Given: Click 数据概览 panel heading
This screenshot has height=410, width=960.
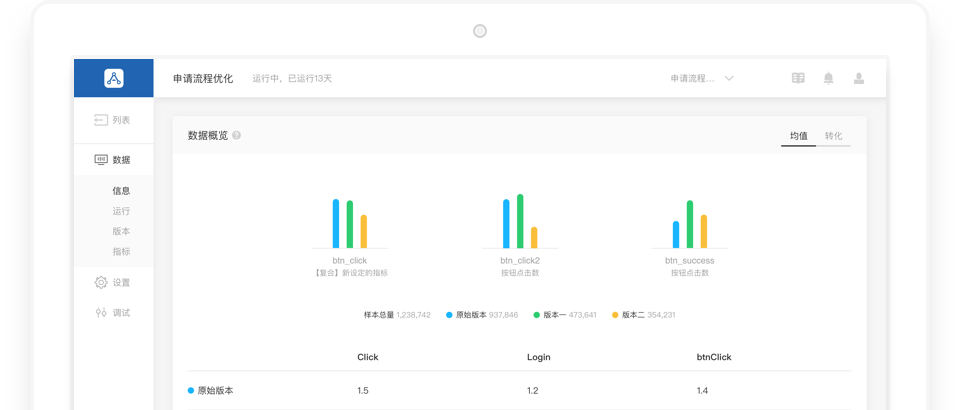Looking at the screenshot, I should click(x=208, y=136).
